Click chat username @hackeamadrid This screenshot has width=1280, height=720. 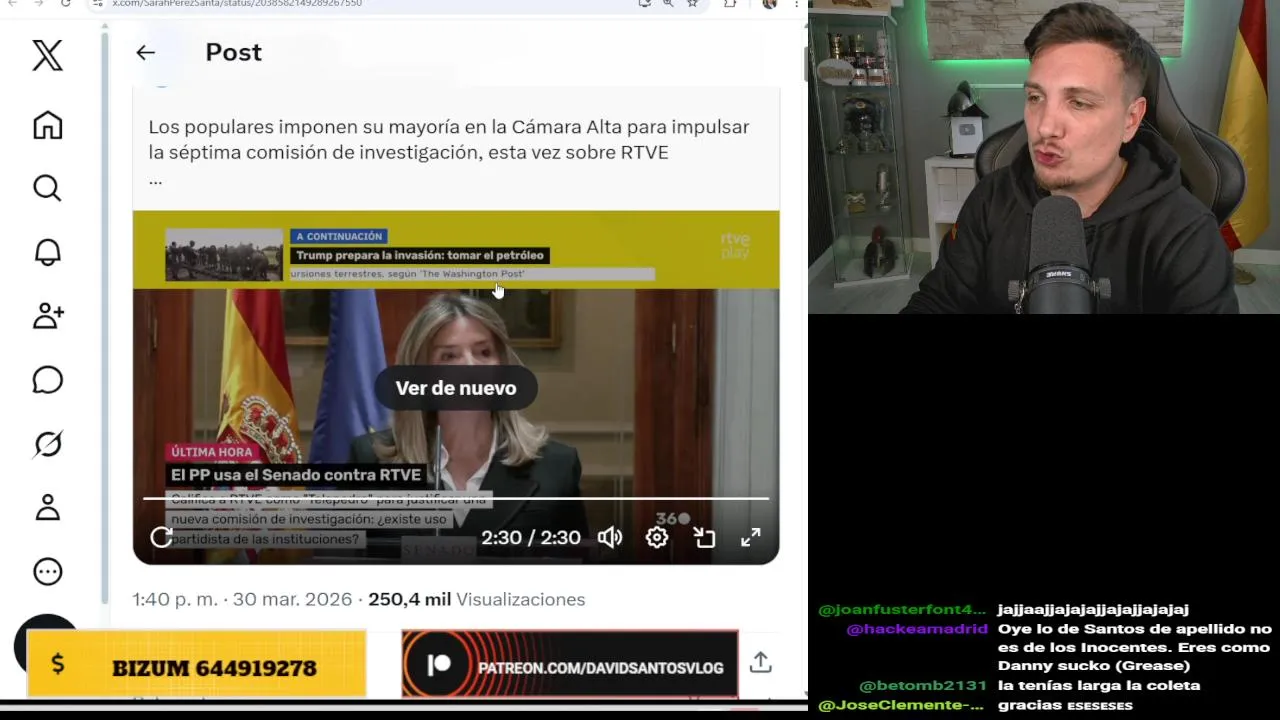point(917,629)
